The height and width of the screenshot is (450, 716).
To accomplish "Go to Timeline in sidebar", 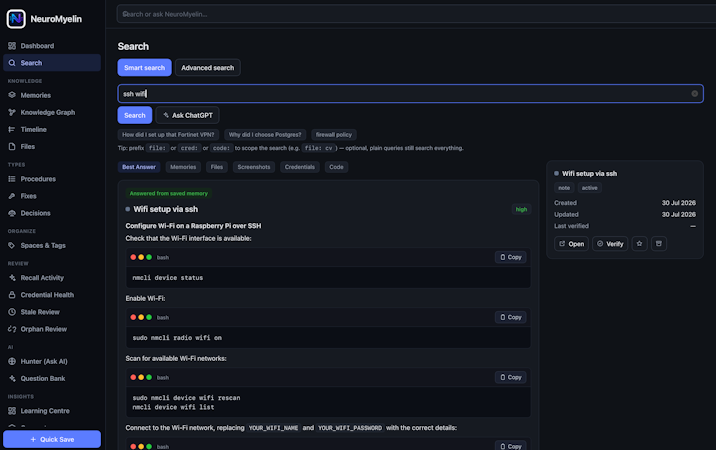I will pos(52,129).
